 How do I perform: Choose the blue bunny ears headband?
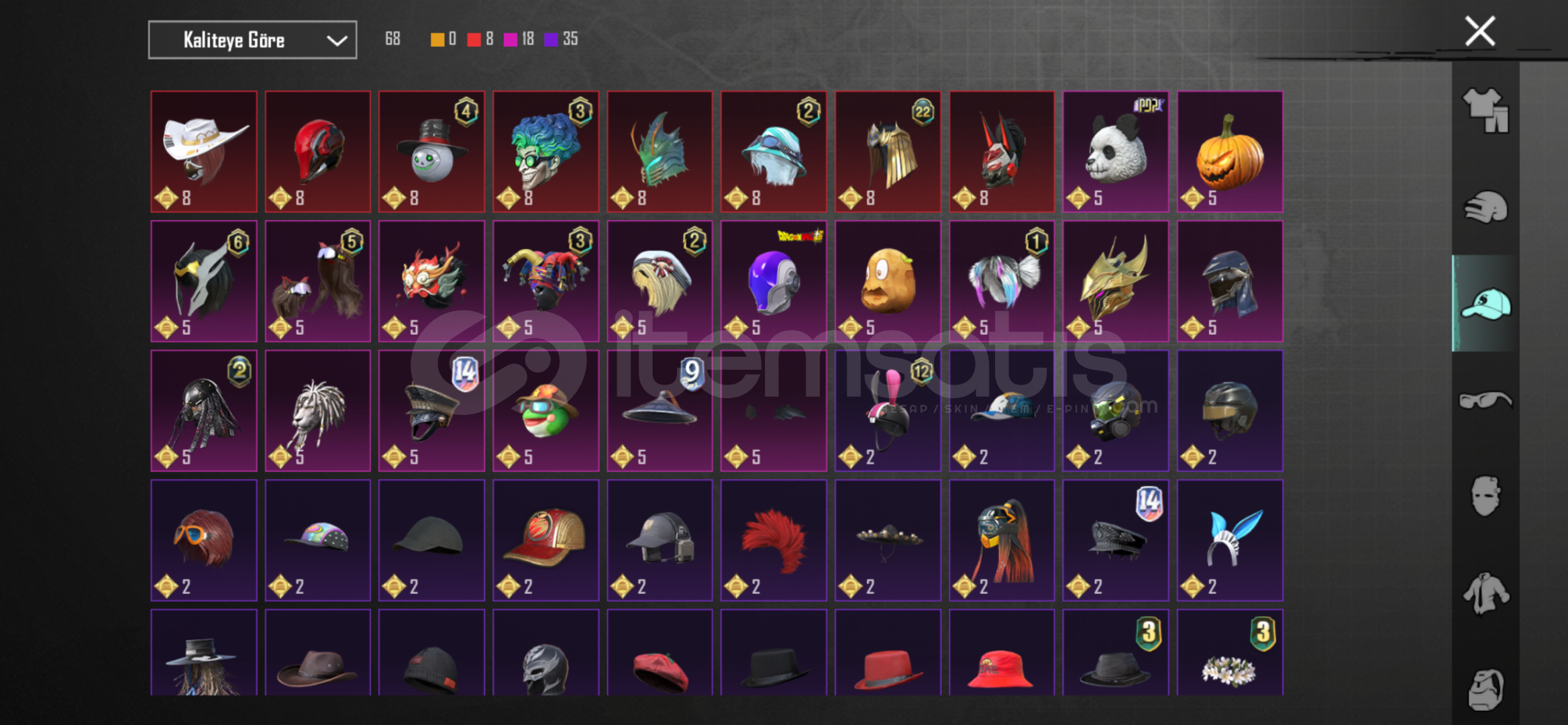1230,540
